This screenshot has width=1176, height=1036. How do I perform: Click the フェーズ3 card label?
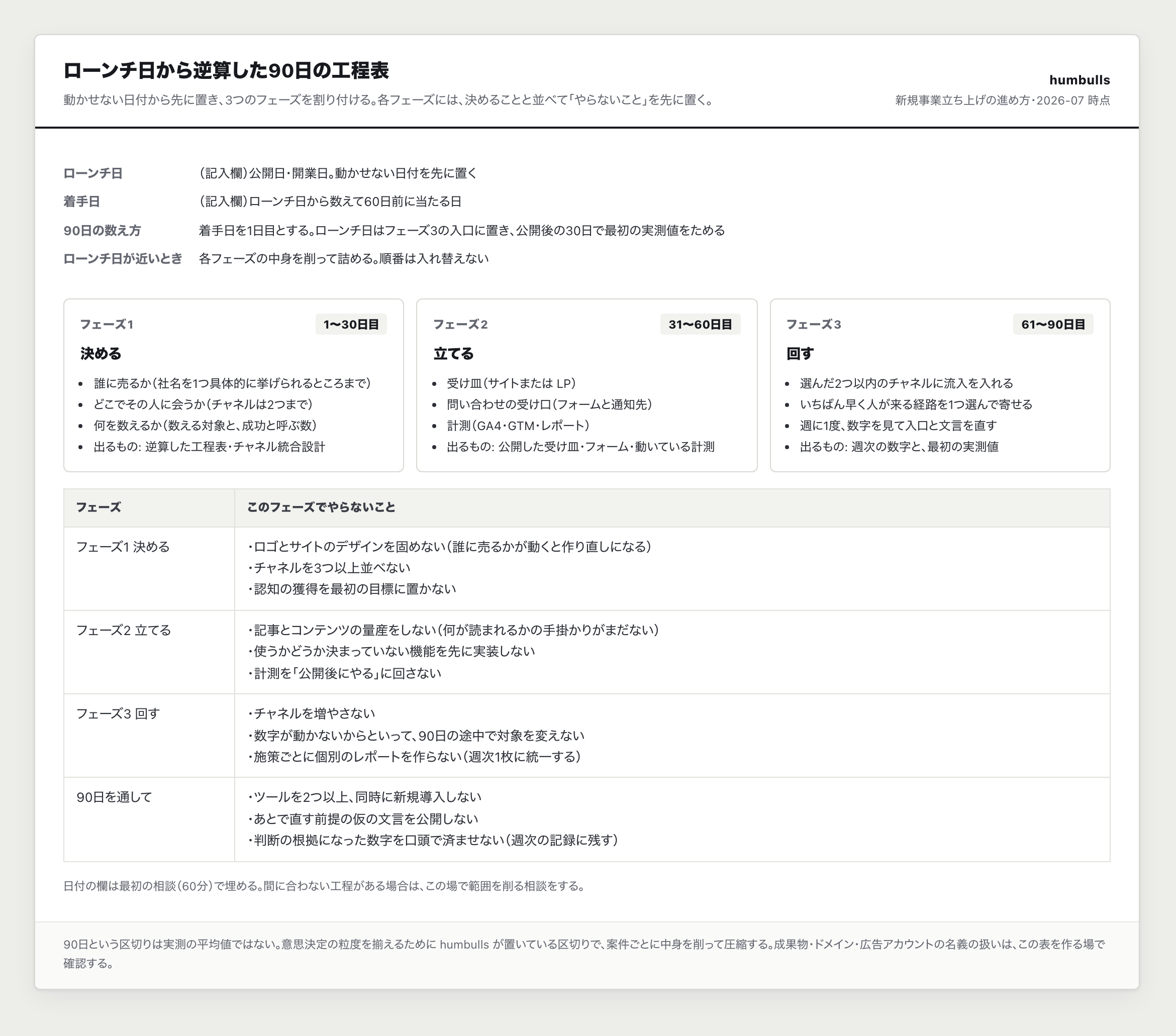pos(814,325)
